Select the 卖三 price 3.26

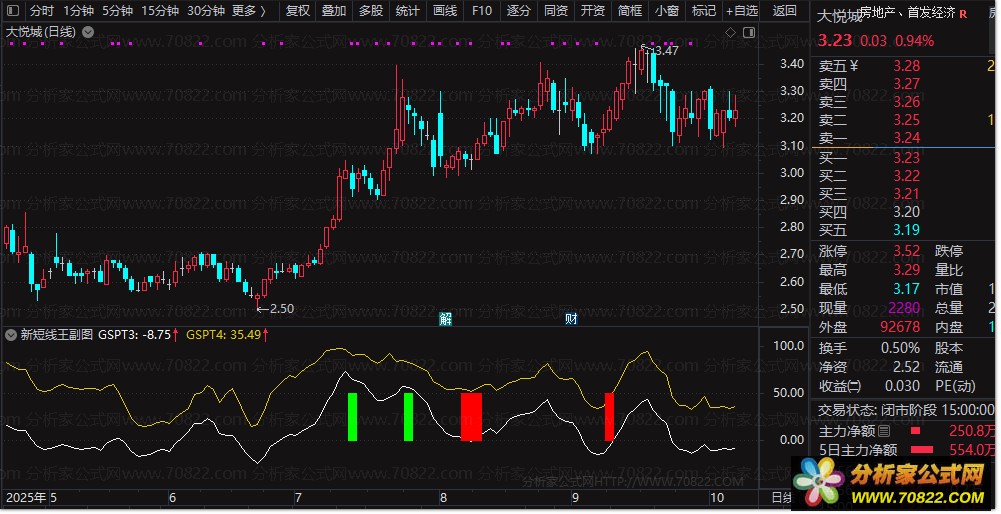(907, 102)
